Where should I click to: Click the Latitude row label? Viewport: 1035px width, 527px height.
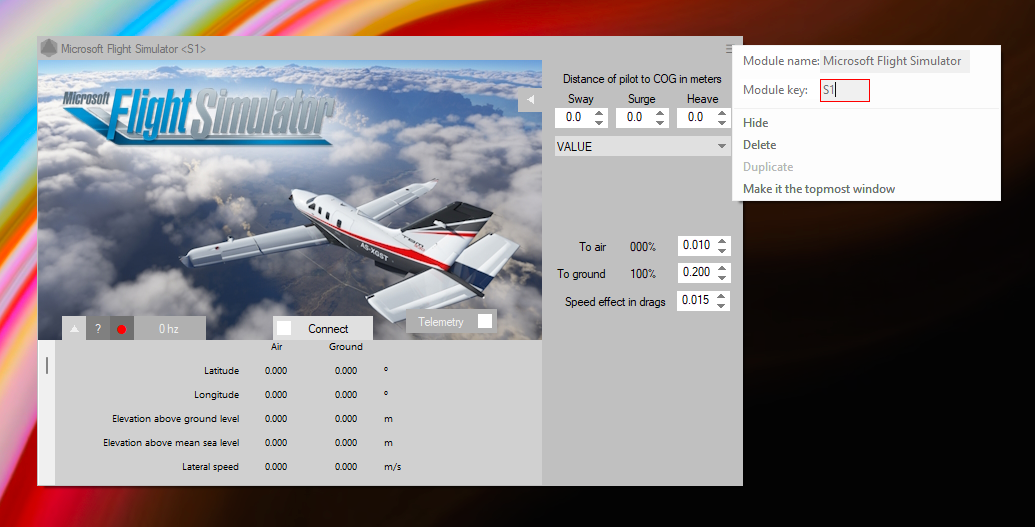221,370
